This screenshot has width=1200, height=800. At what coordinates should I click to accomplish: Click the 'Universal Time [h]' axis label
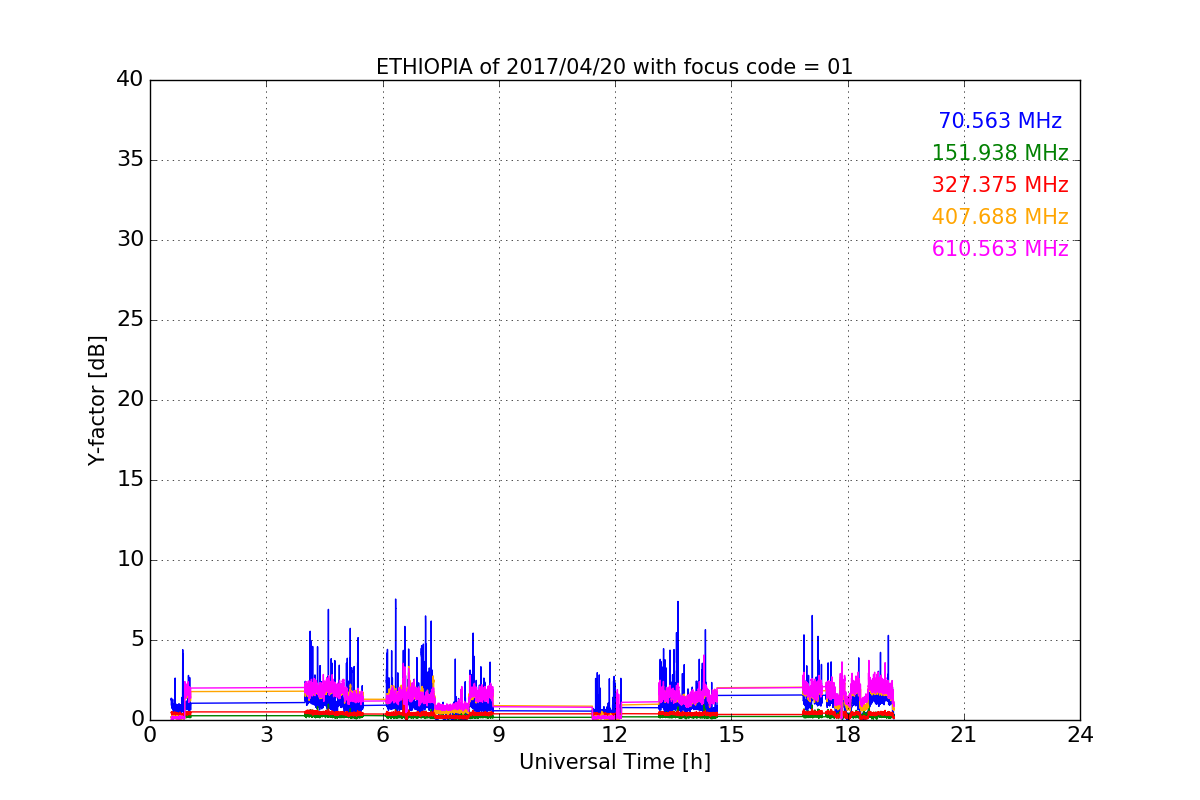615,762
